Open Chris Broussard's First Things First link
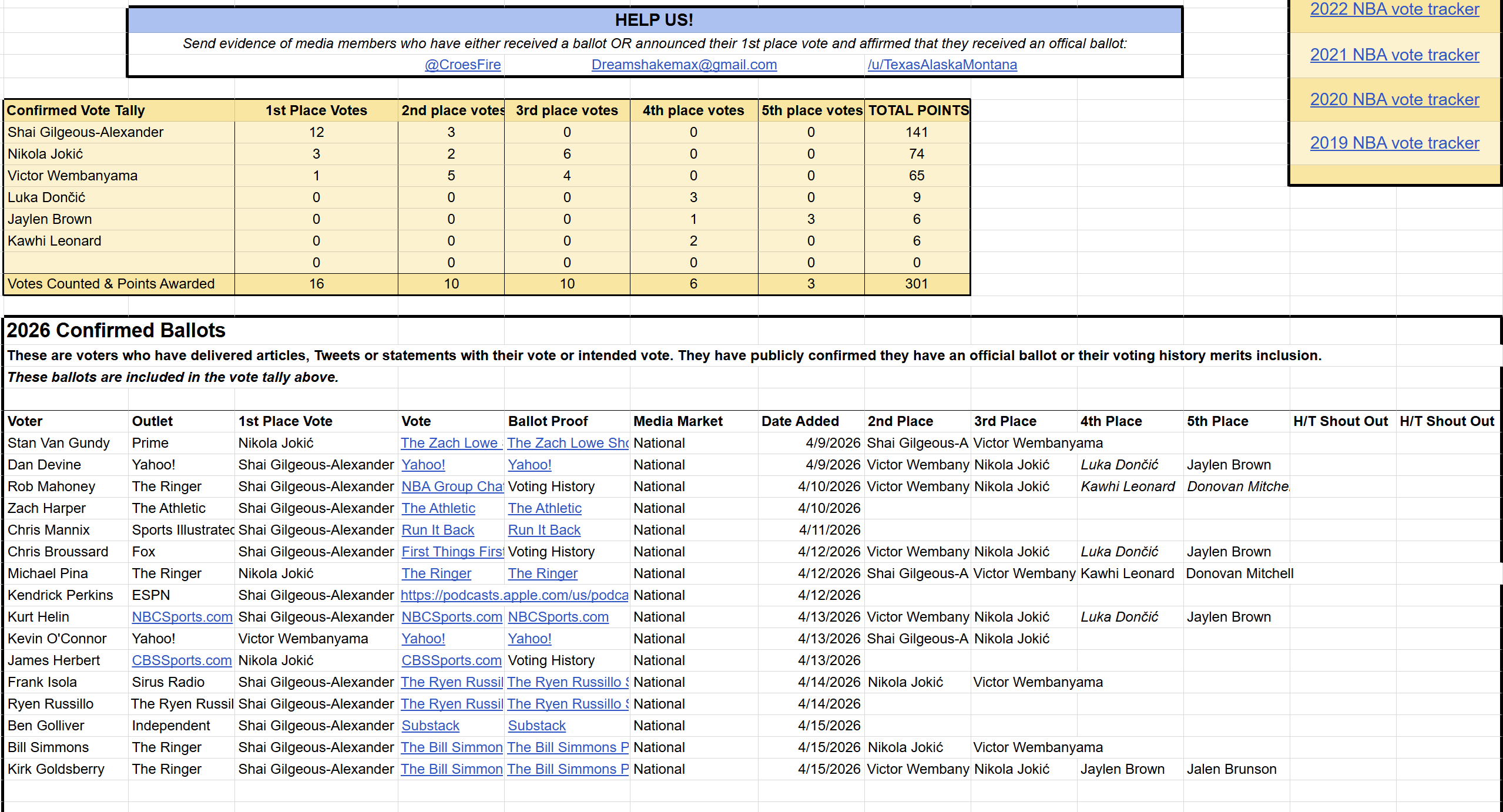 click(x=451, y=552)
